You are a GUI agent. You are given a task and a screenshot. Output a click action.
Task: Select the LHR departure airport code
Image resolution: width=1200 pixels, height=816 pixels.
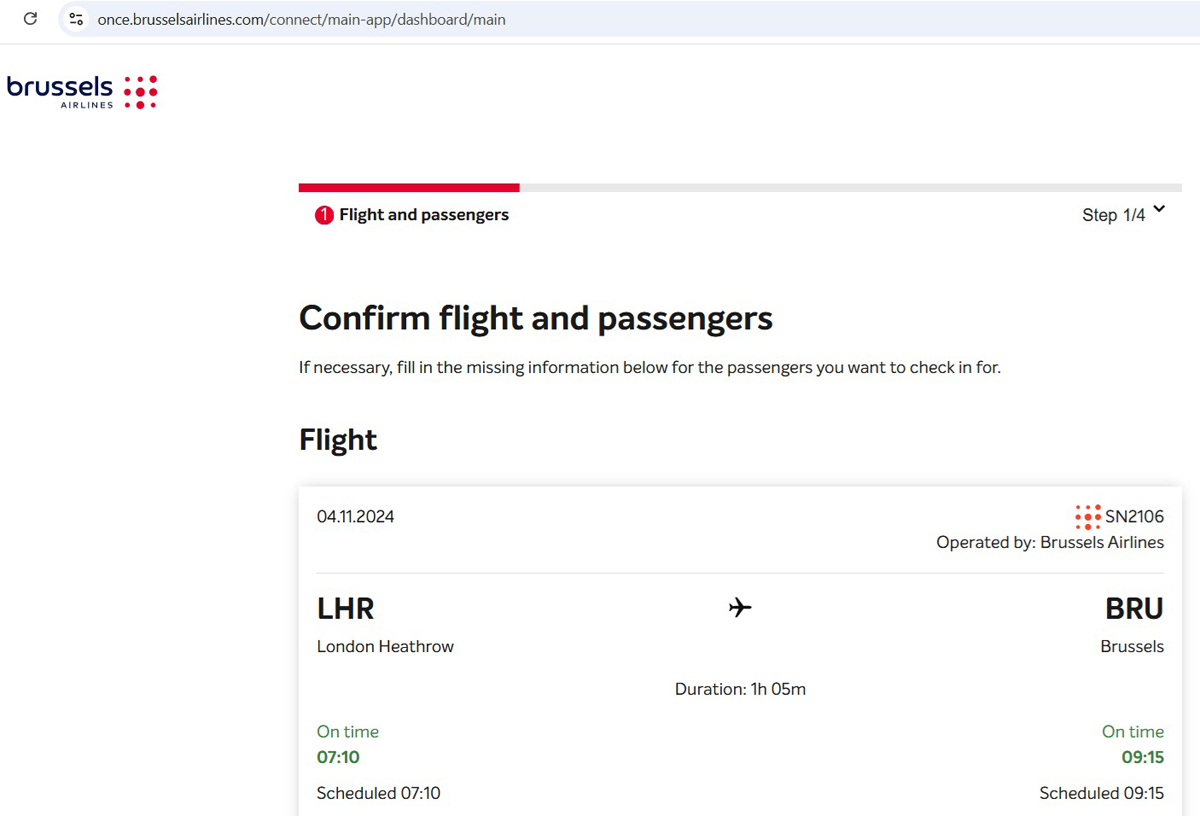click(x=345, y=608)
